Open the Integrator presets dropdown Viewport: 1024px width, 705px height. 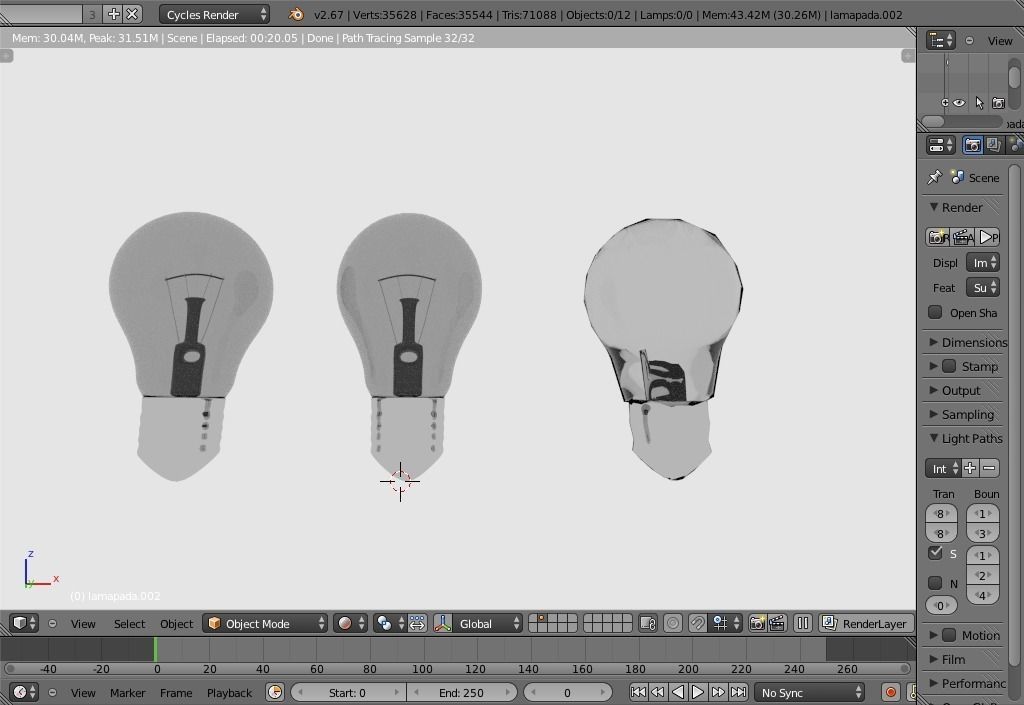point(943,468)
